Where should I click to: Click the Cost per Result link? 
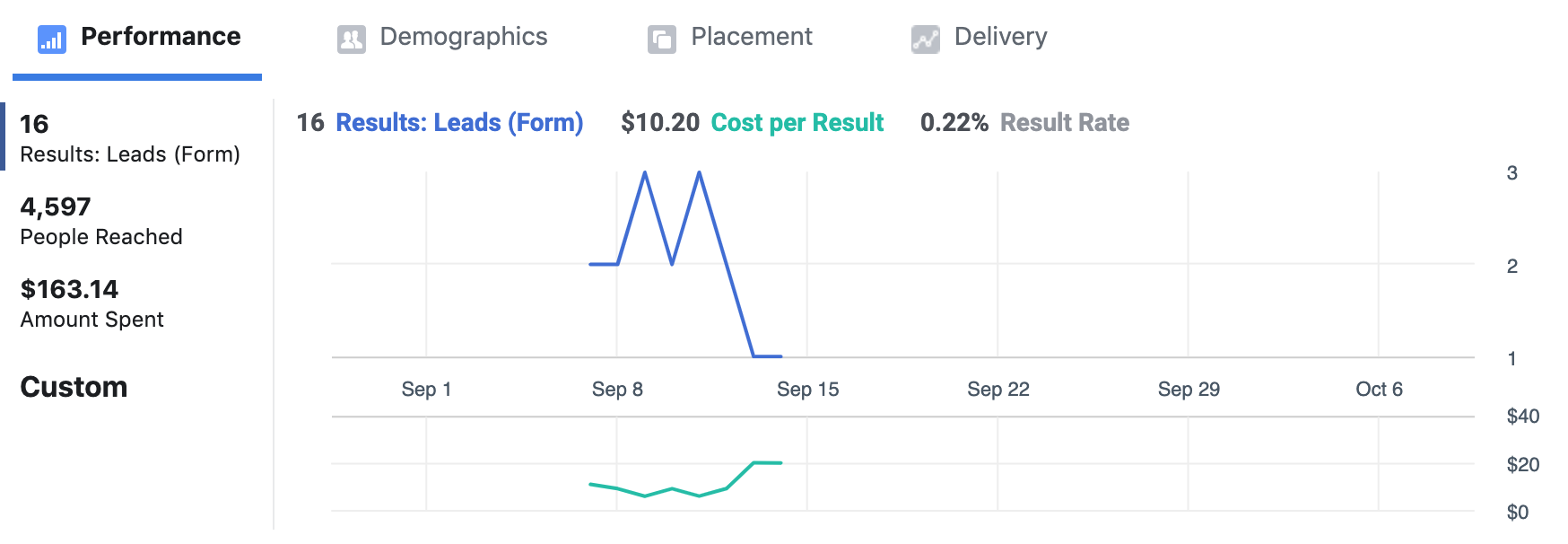click(797, 123)
